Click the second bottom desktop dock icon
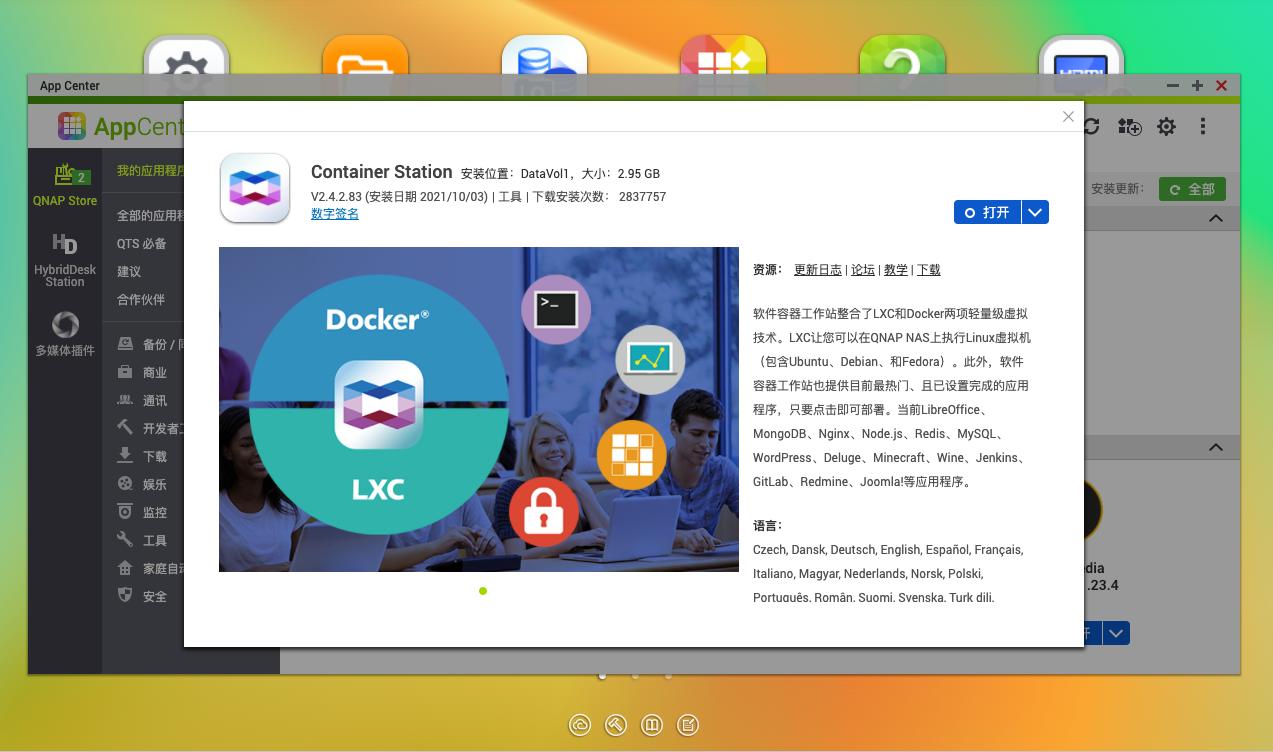 [616, 725]
